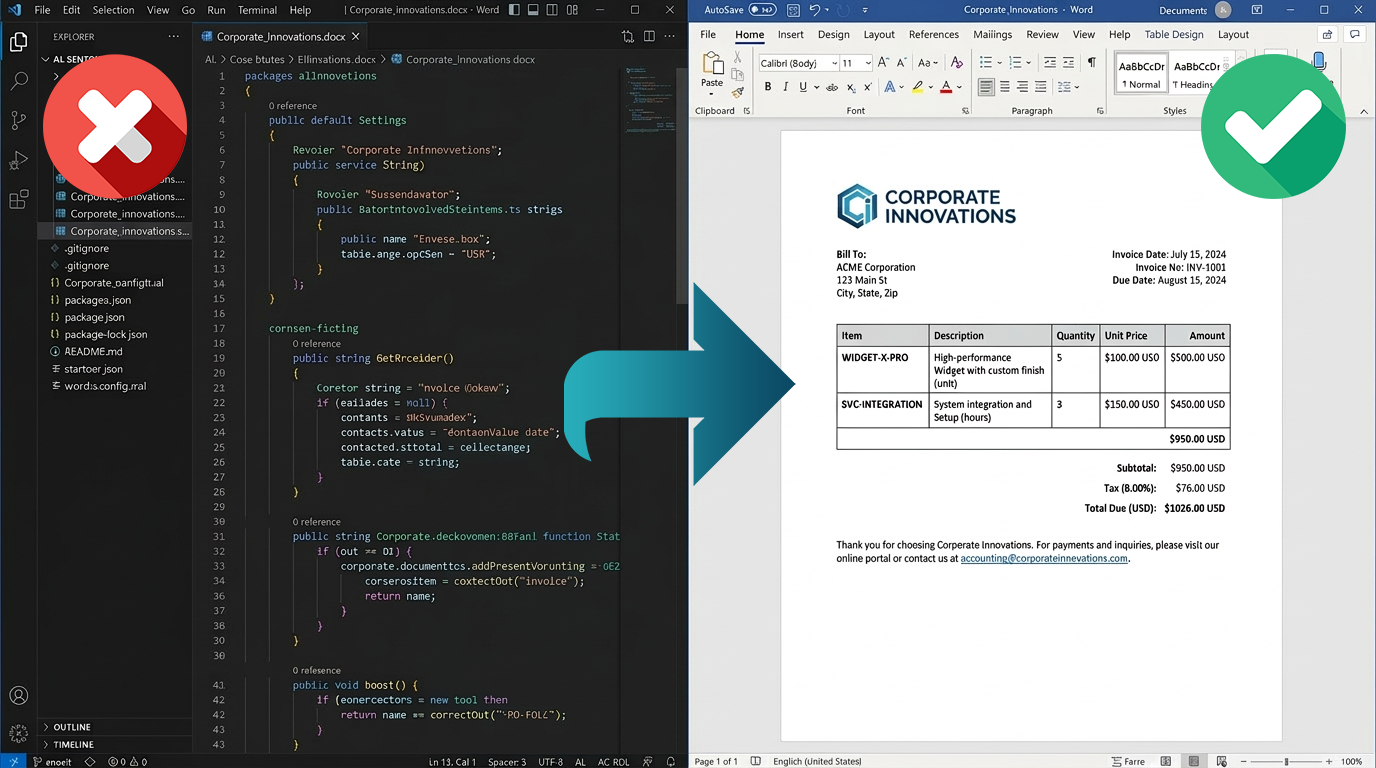Toggle Underline formatting in Word
Screen dimensions: 1376x768
802,87
